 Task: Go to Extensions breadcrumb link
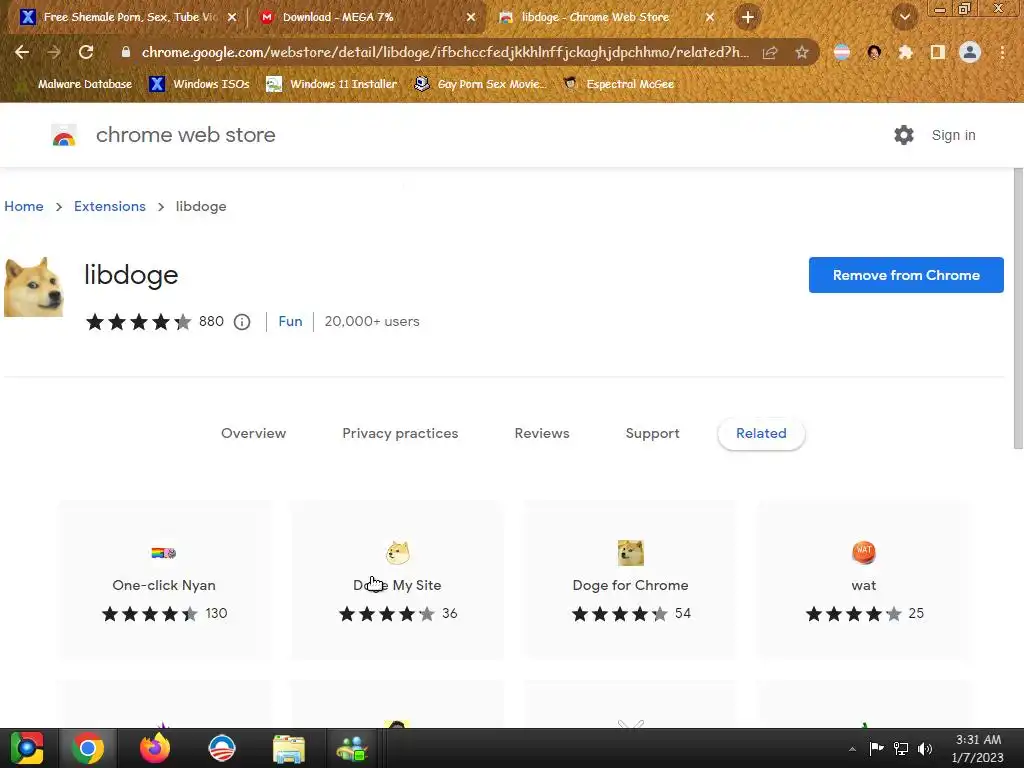point(110,206)
